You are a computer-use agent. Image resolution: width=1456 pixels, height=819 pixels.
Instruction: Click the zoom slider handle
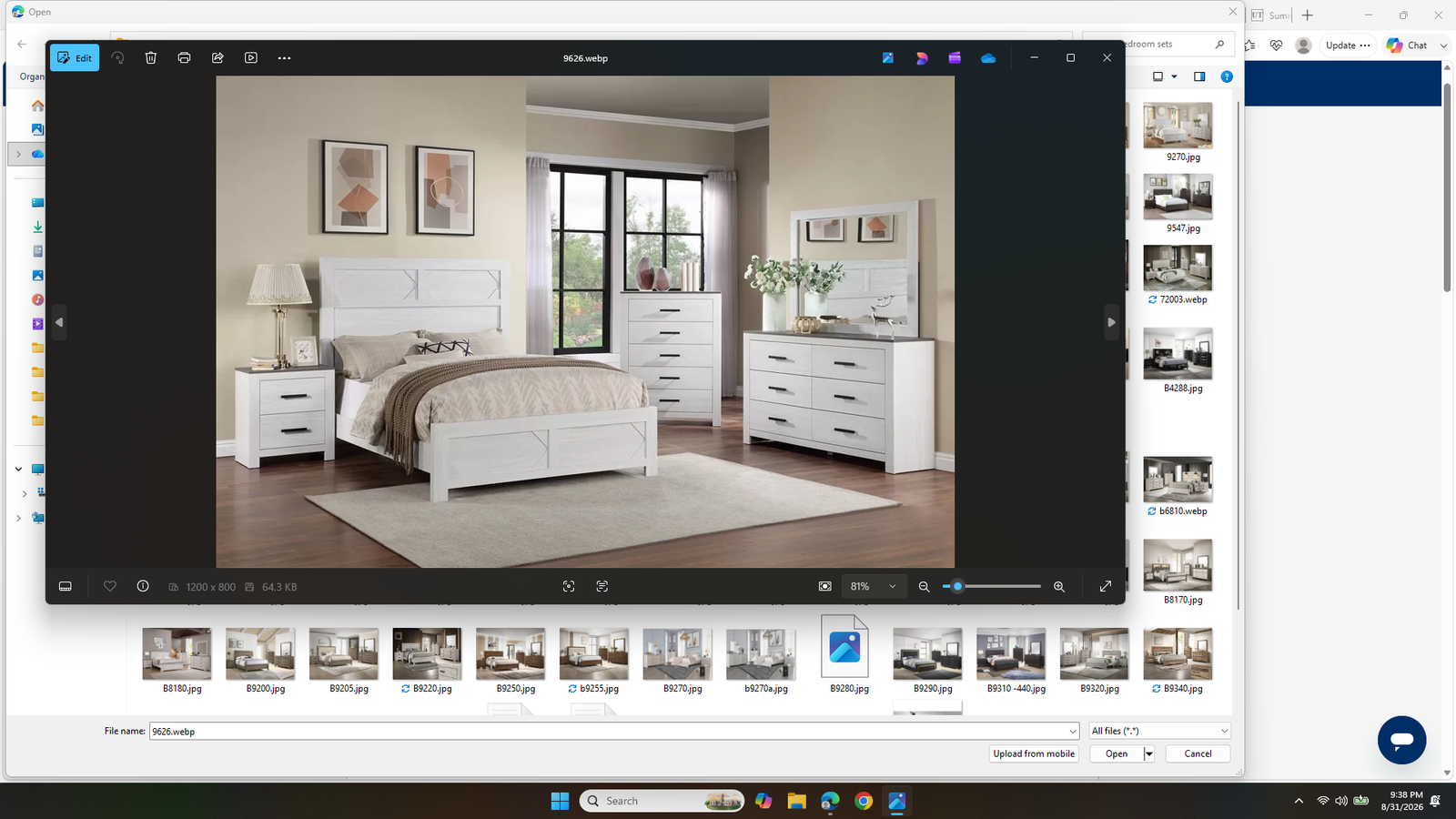pos(957,587)
